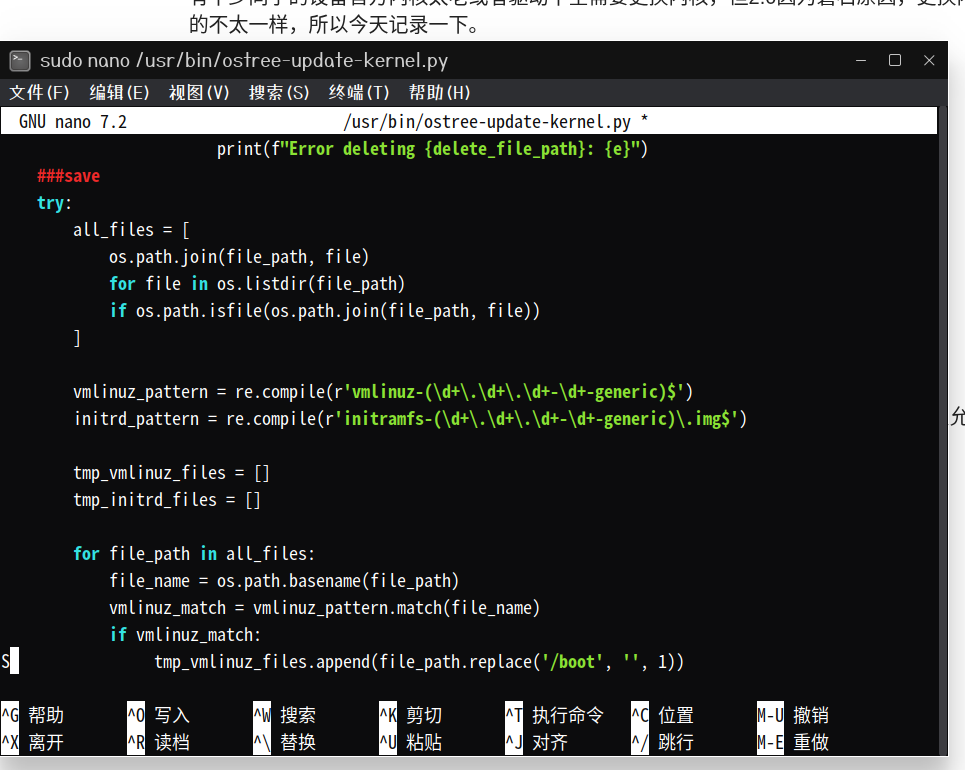Click the ^X 离开 exit shortcut

[33, 743]
